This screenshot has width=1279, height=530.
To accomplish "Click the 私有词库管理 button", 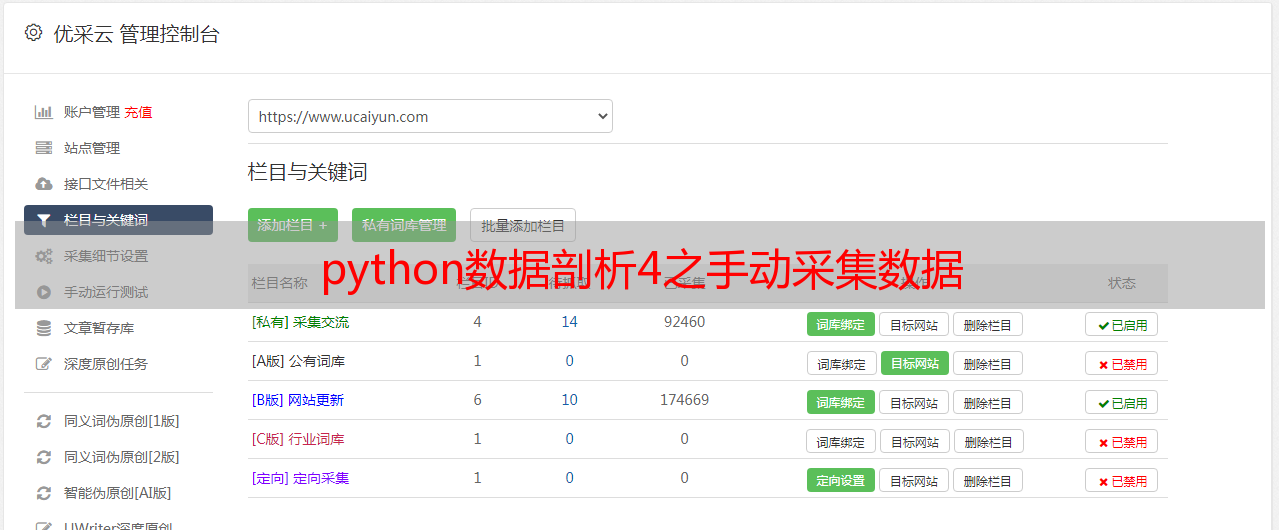I will point(404,225).
